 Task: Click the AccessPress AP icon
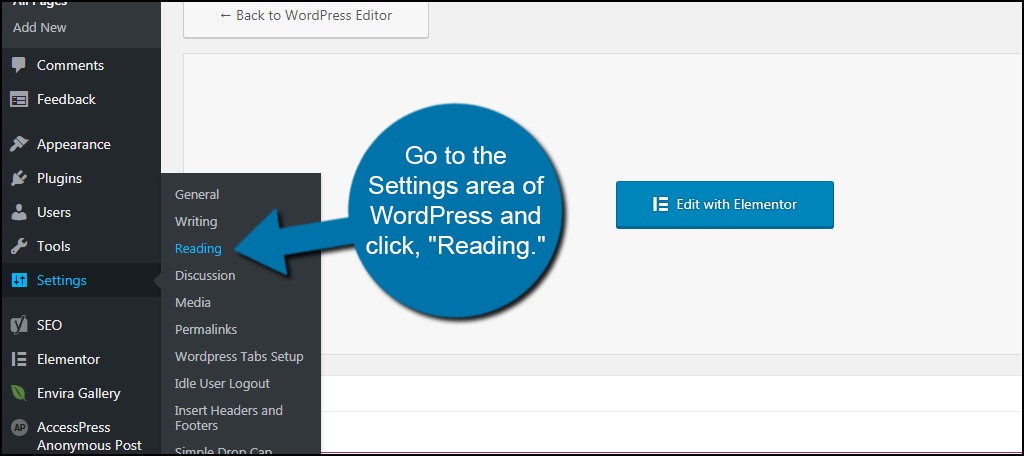coord(20,428)
